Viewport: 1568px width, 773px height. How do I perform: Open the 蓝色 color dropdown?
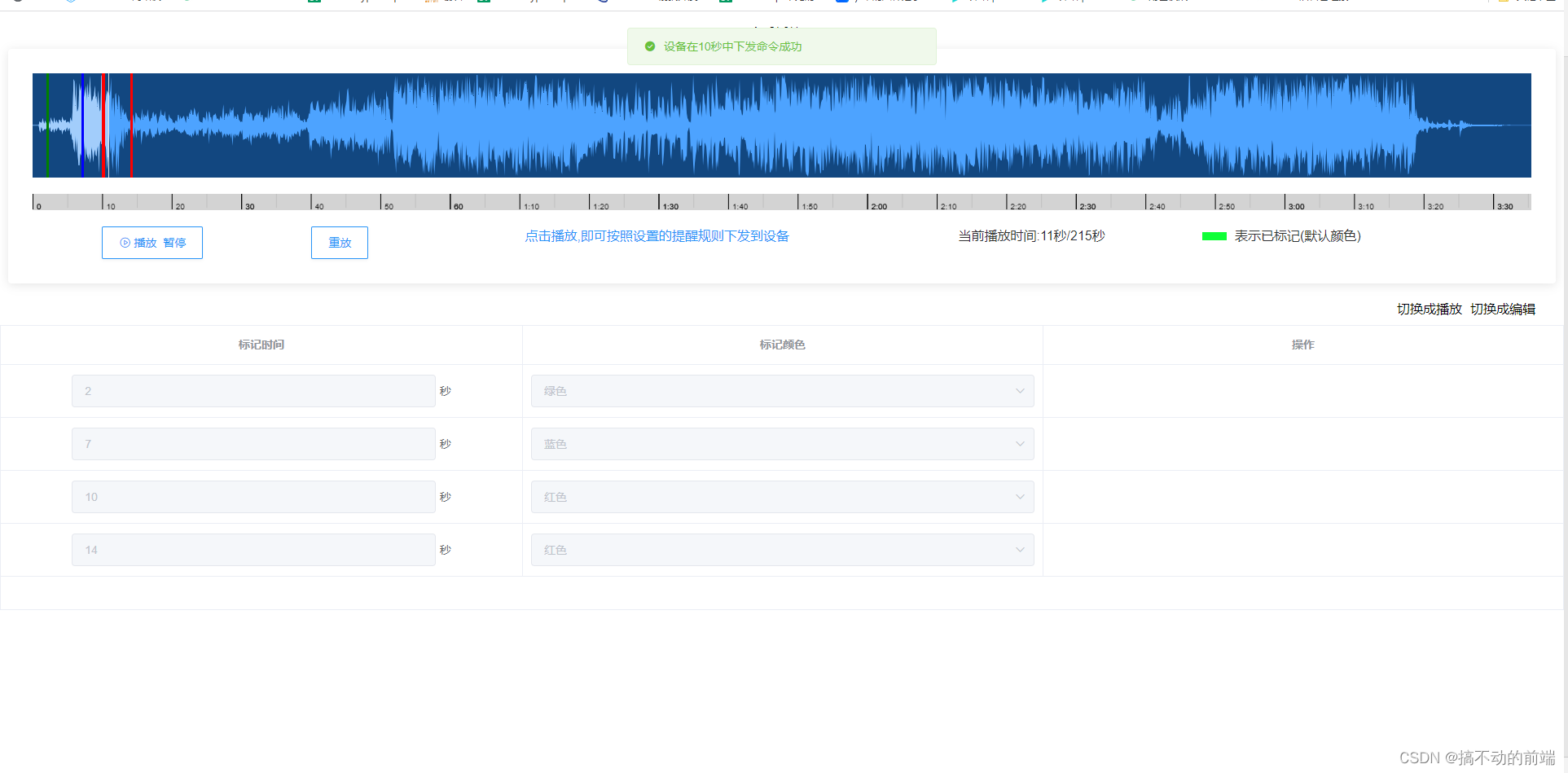(782, 444)
